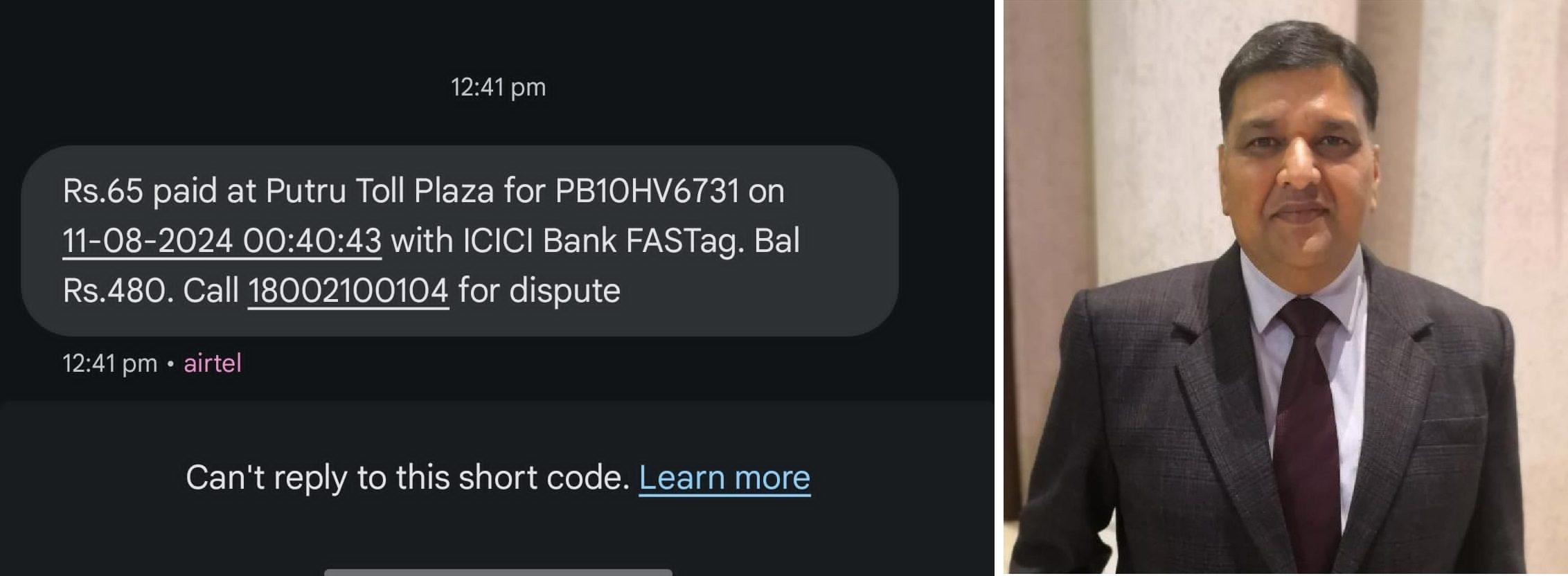This screenshot has width=1568, height=576.
Task: Click the centered 12:41 pm timestamp
Action: [498, 87]
